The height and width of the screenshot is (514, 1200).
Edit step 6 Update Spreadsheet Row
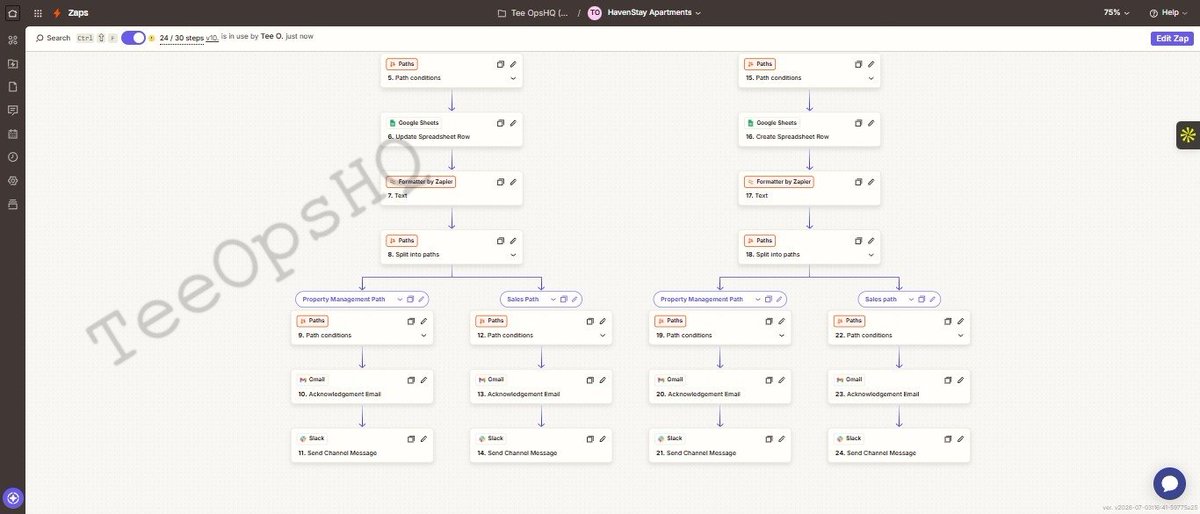click(513, 123)
